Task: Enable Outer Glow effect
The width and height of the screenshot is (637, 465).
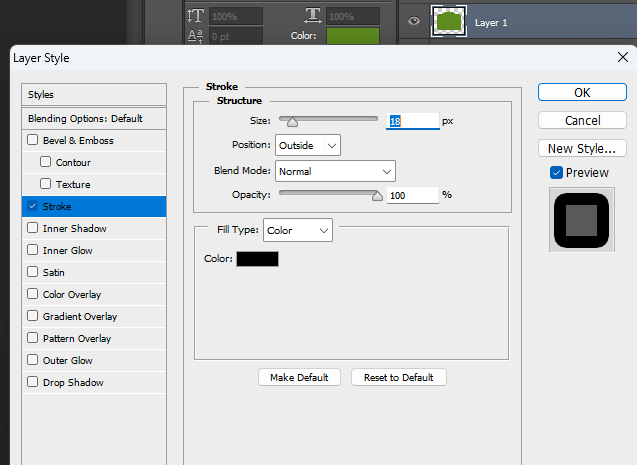Action: (x=32, y=360)
